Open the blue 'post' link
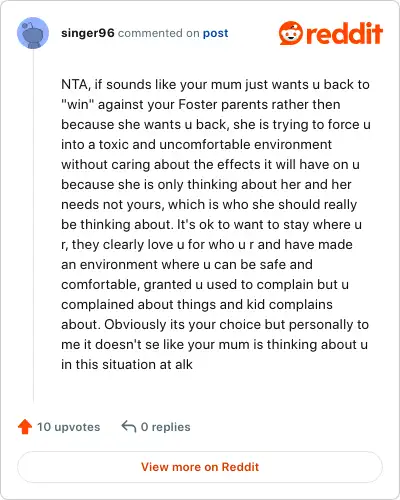Image resolution: width=400 pixels, height=500 pixels. pos(216,33)
